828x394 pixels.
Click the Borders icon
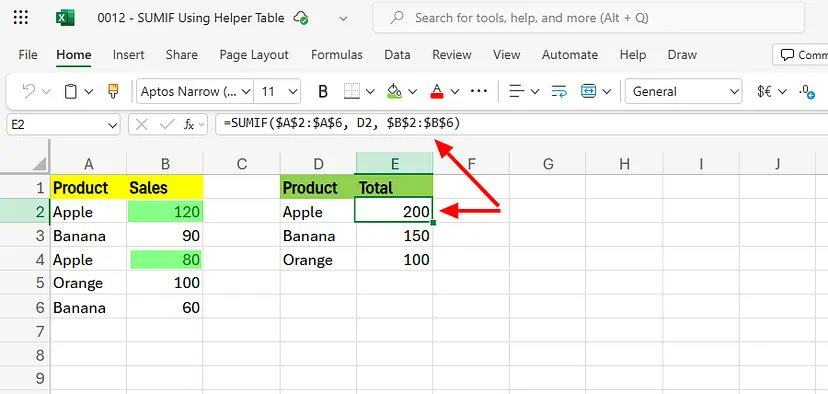(352, 91)
